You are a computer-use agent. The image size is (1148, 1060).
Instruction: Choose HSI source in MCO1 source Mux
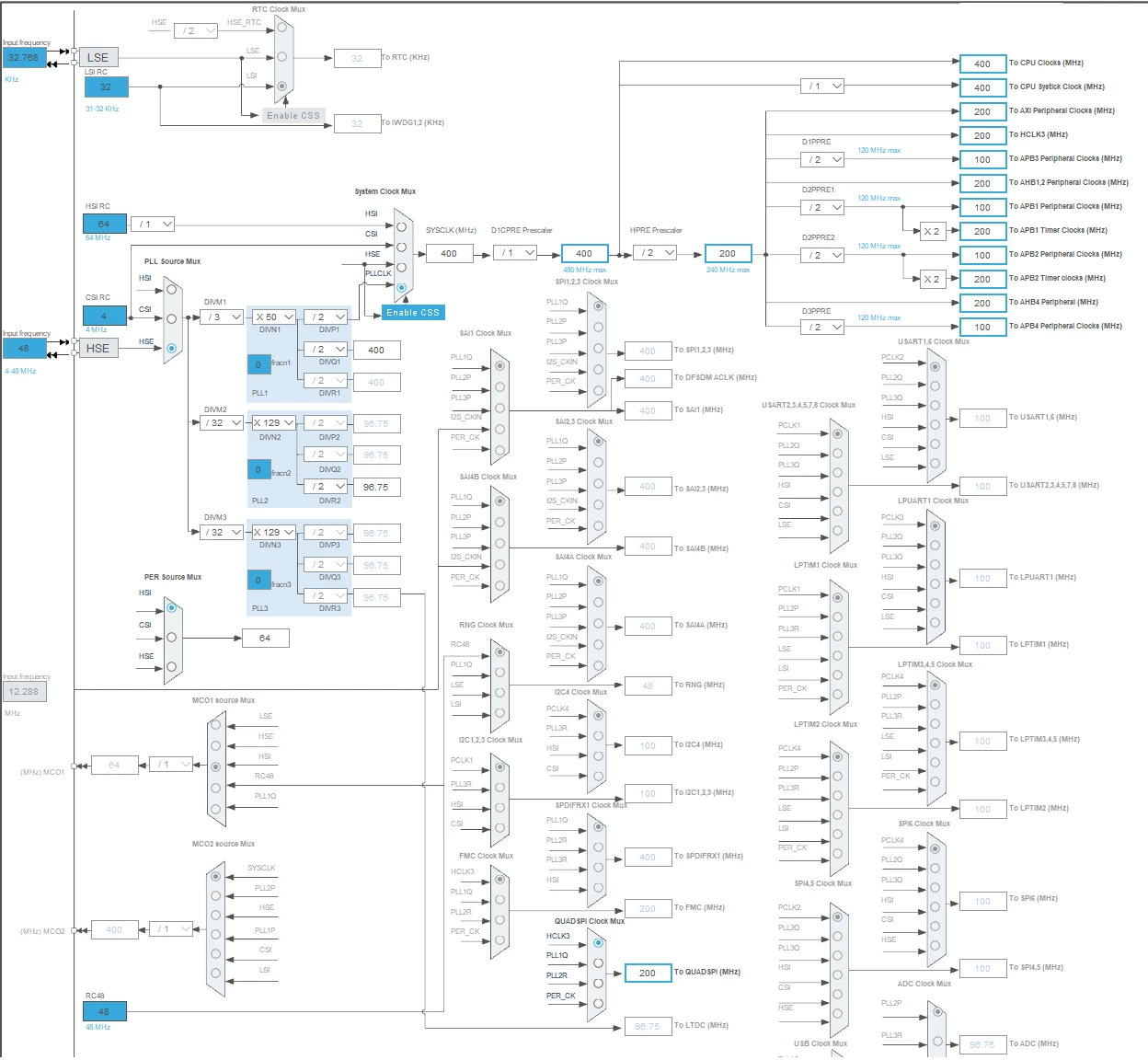point(216,766)
